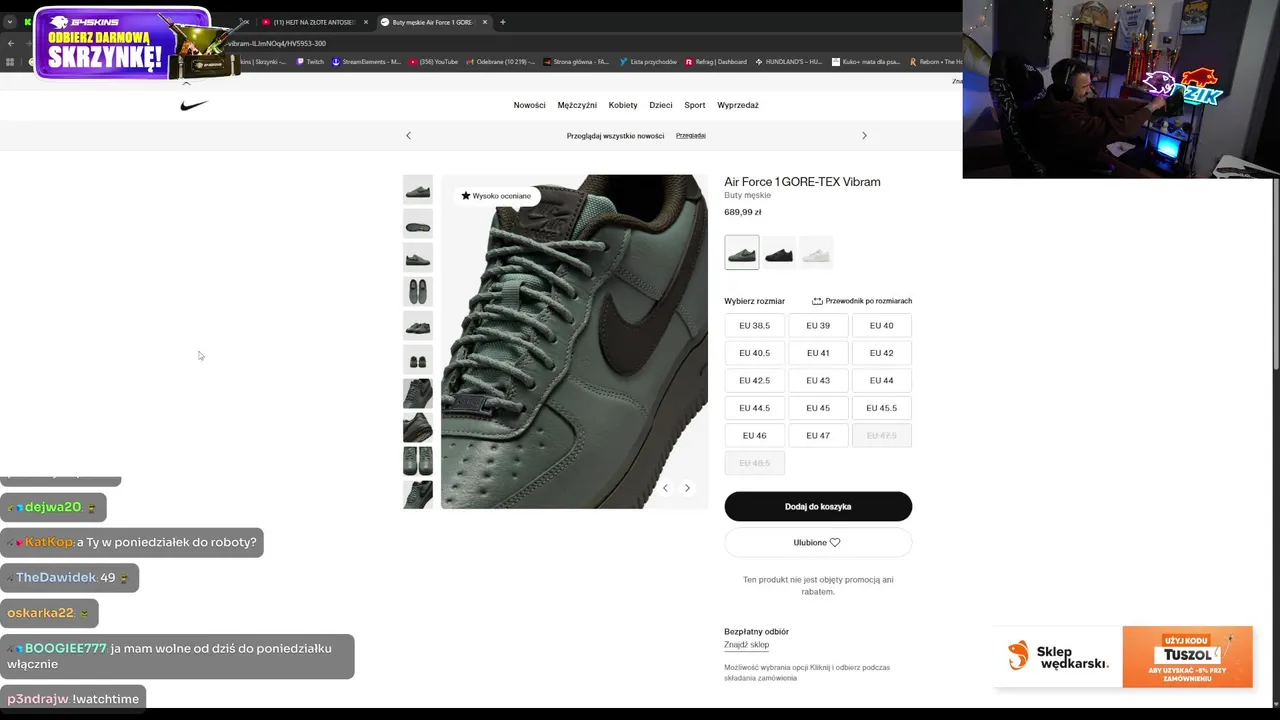Choose size EU 42.5
This screenshot has height=720, width=1280.
[754, 380]
